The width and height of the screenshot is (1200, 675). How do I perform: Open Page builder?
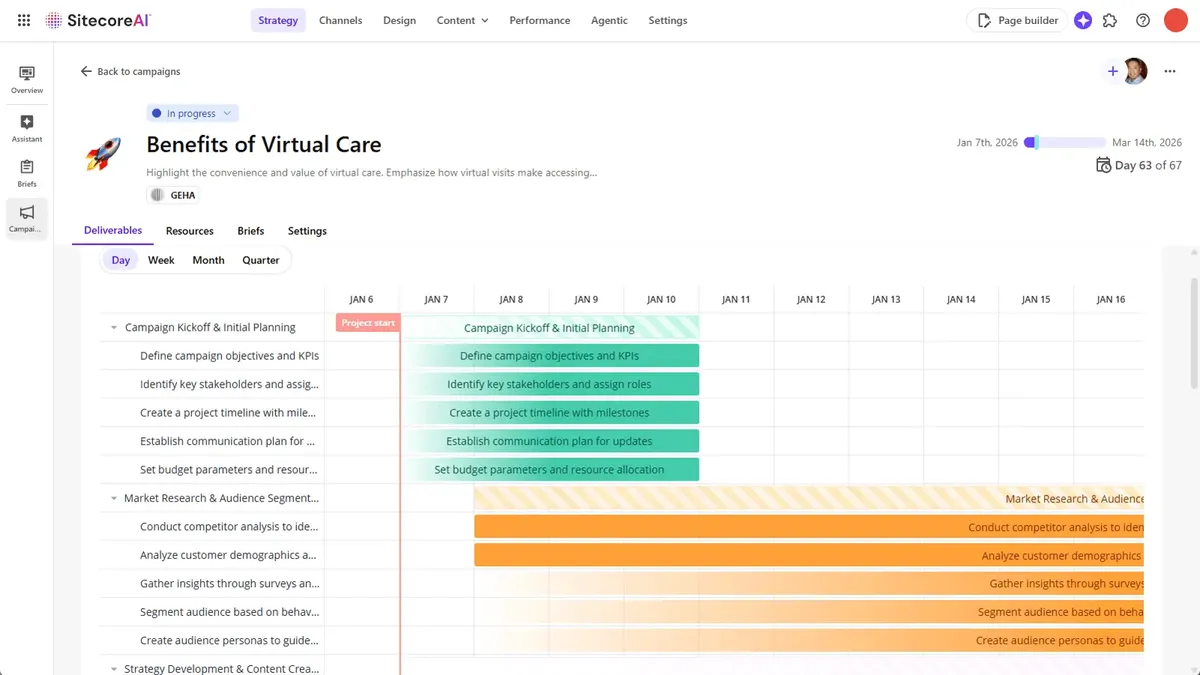pos(1016,19)
